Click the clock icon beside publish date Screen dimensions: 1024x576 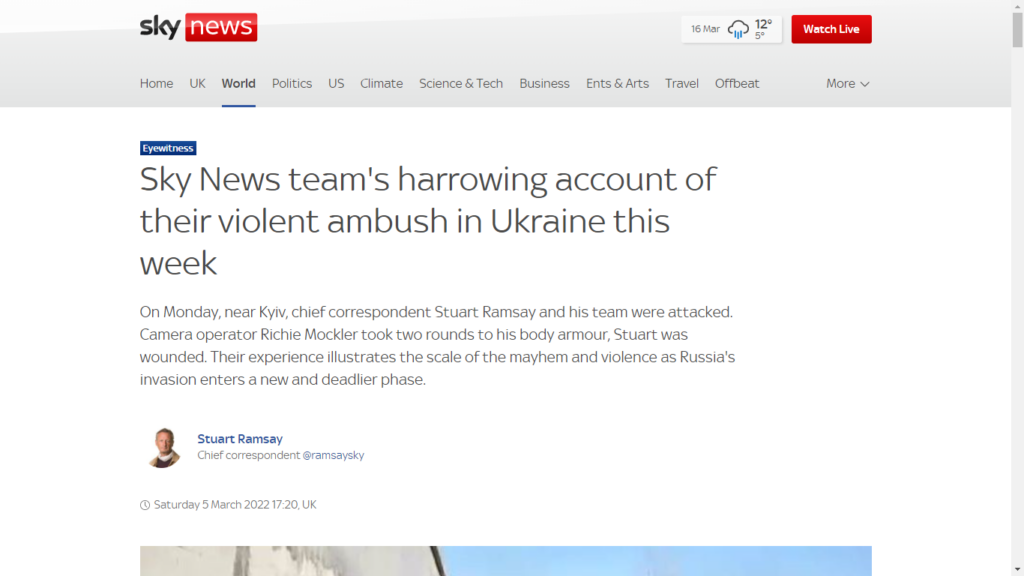pos(145,505)
